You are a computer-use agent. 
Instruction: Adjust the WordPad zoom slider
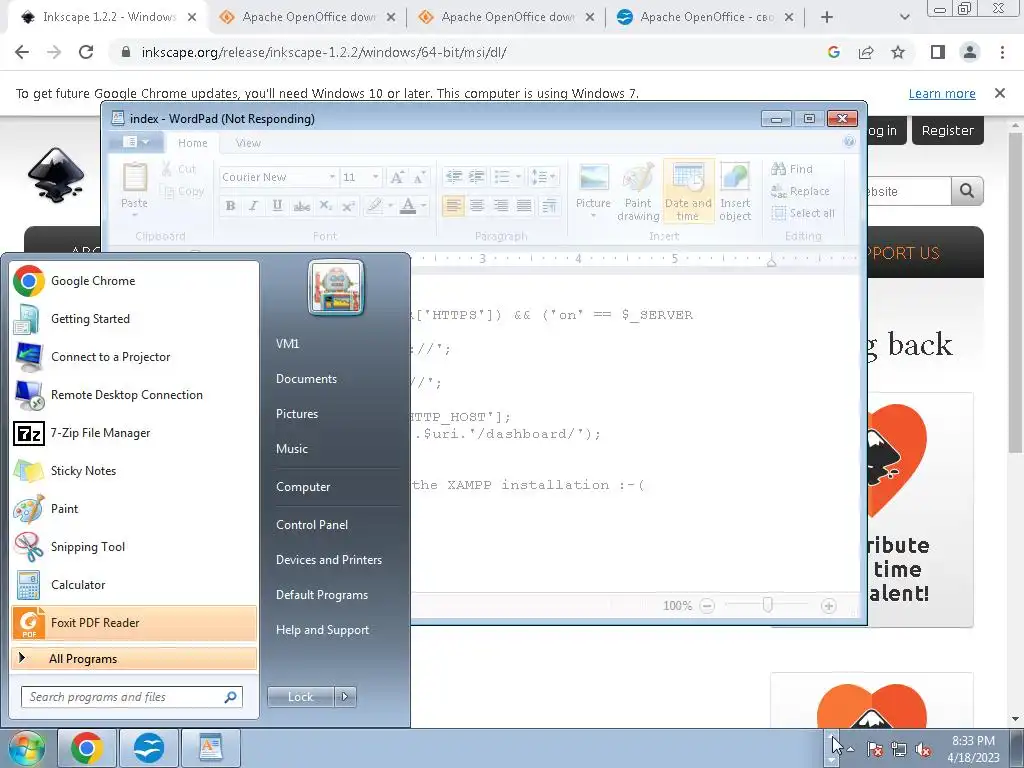(767, 605)
